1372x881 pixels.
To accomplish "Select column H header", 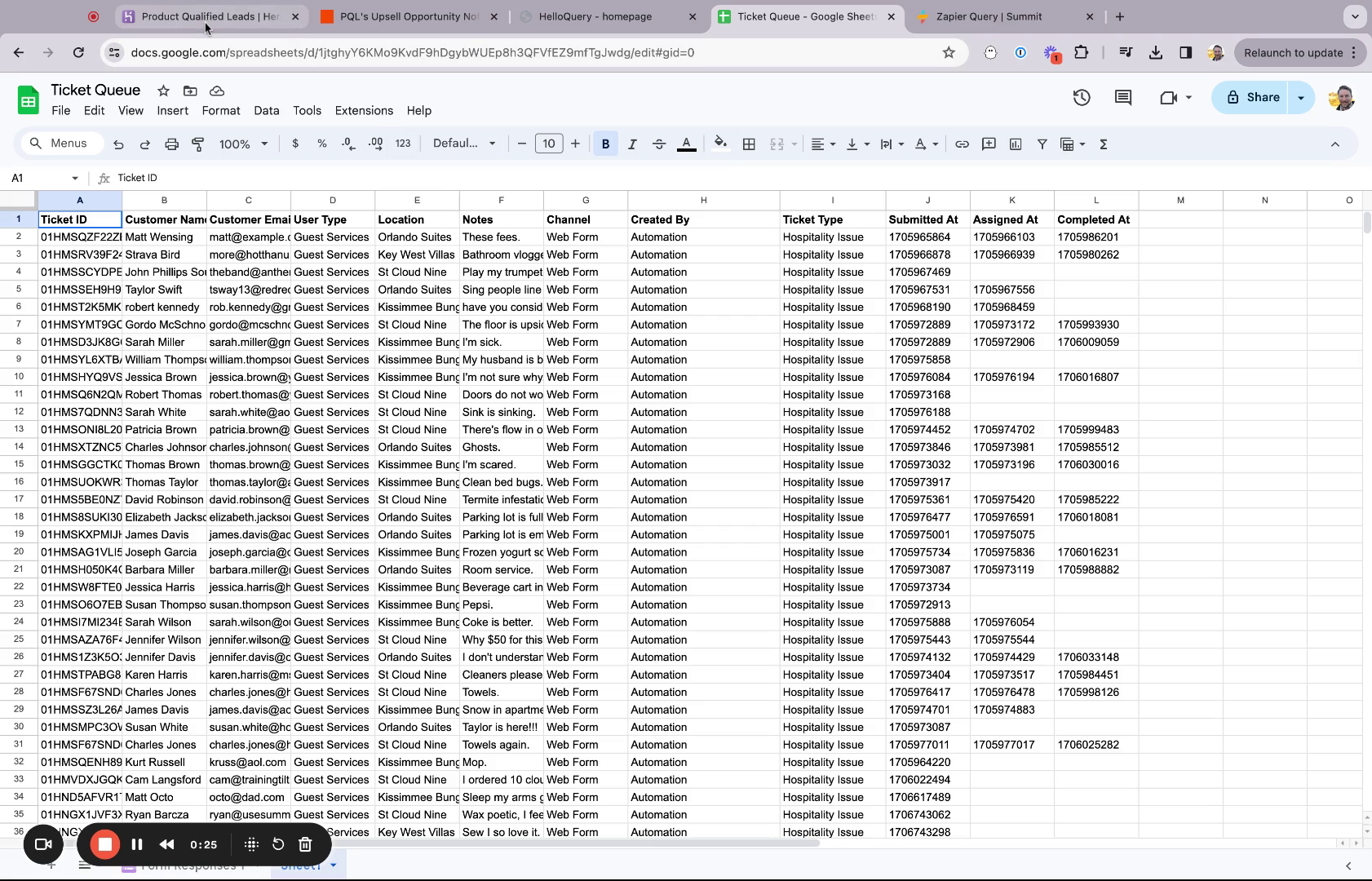I will tap(703, 200).
